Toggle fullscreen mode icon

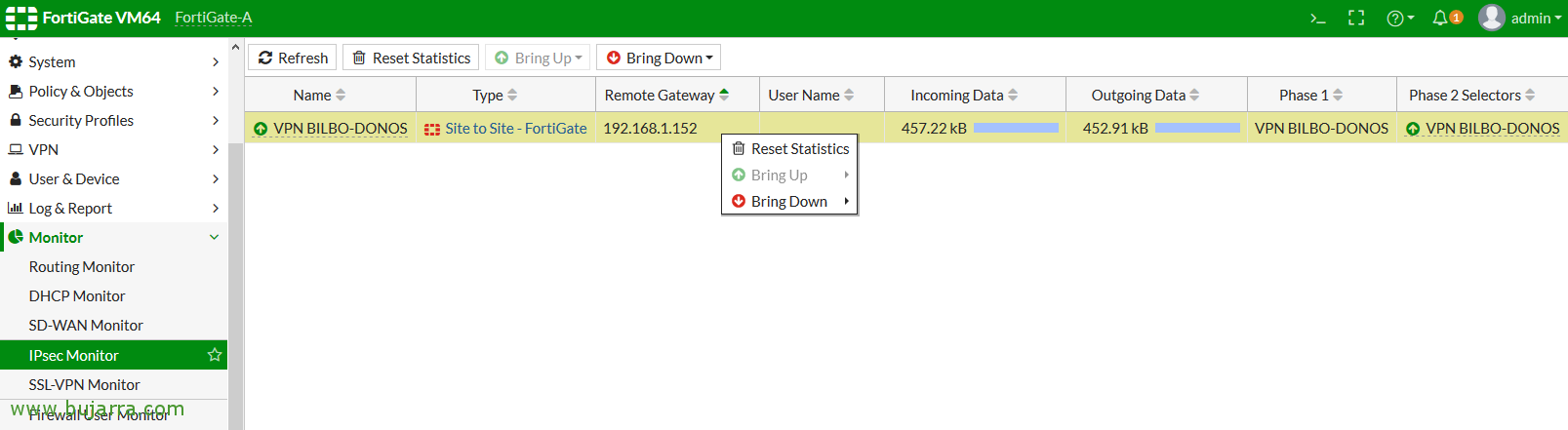[x=1356, y=18]
